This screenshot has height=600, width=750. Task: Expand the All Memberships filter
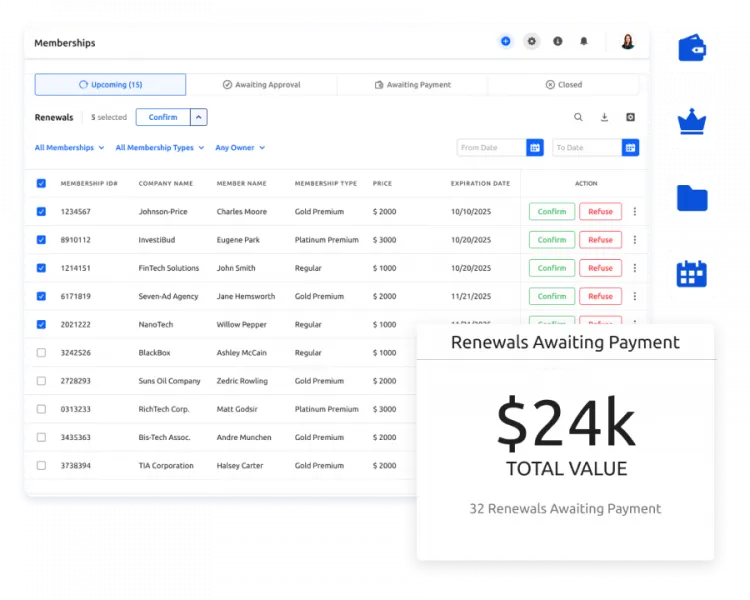(x=69, y=147)
